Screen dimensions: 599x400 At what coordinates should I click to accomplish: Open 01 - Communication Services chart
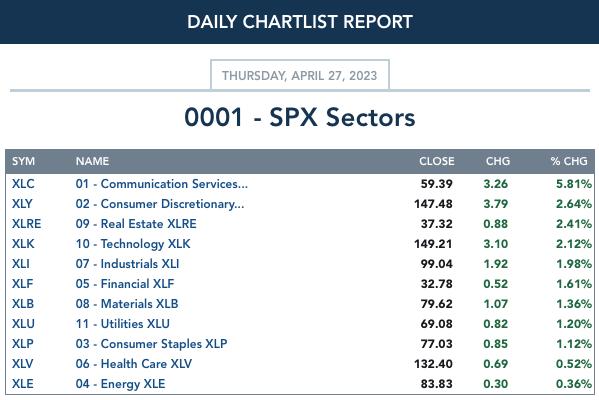tap(162, 184)
